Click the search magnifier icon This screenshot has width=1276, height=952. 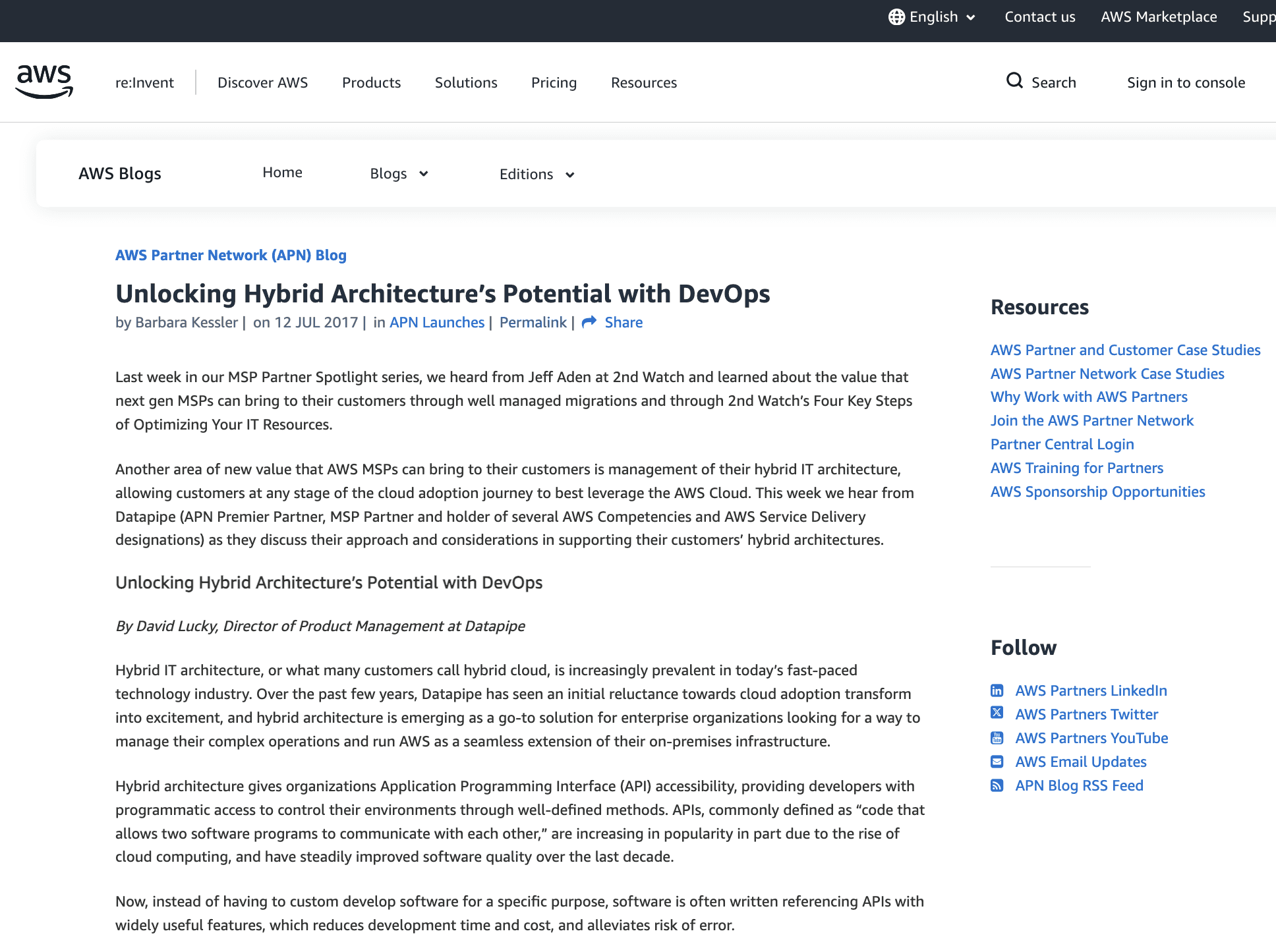pyautogui.click(x=1014, y=81)
